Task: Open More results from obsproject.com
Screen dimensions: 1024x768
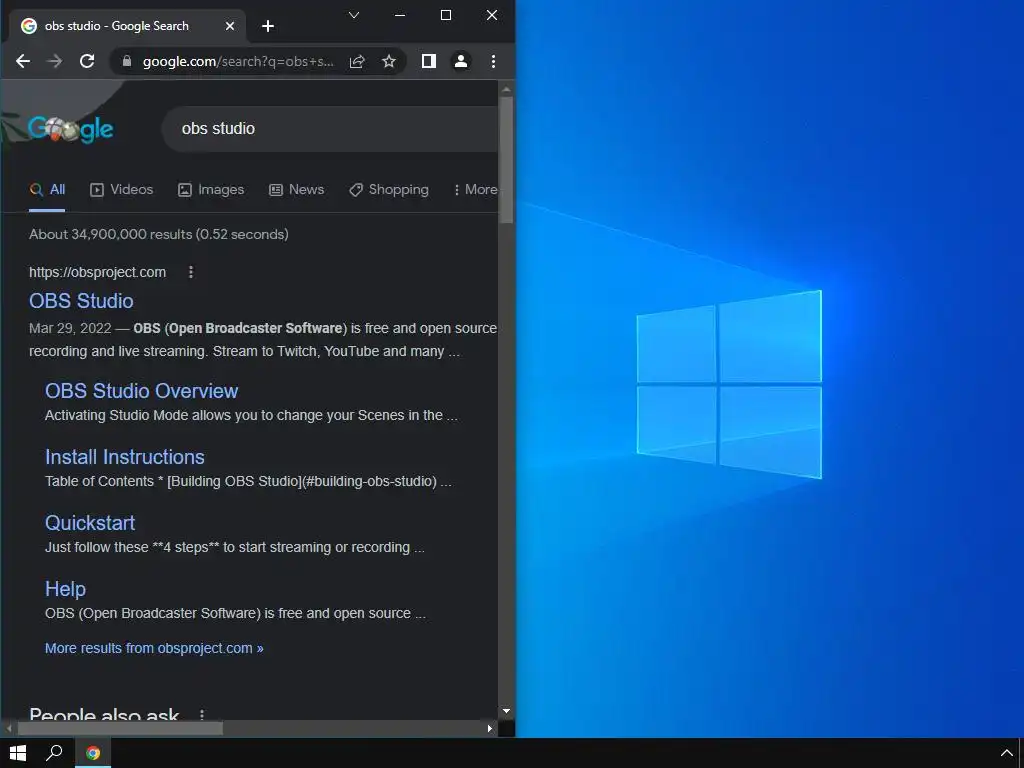Action: tap(154, 648)
